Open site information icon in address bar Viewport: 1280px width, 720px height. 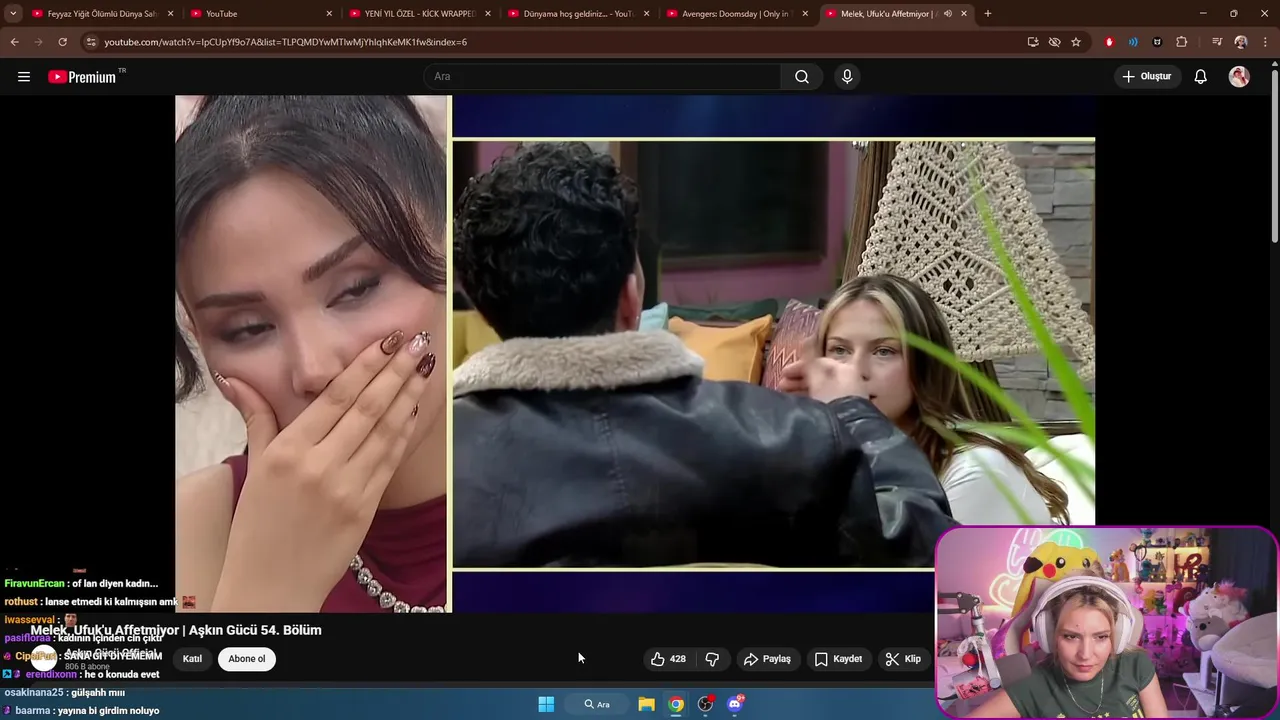(x=91, y=42)
